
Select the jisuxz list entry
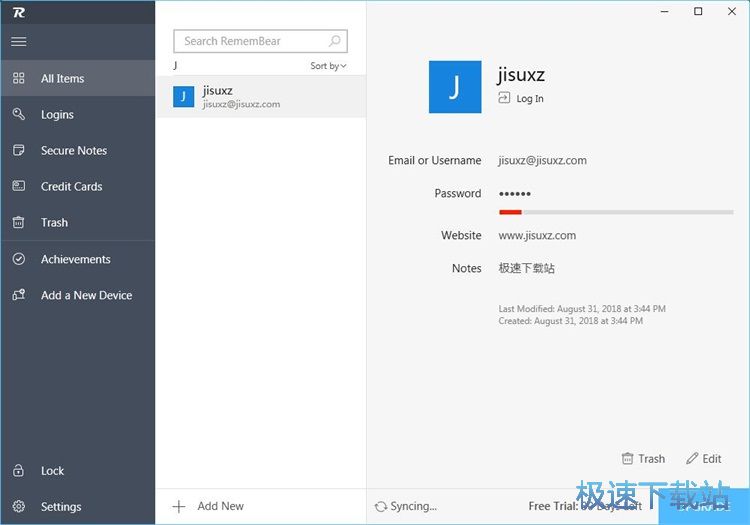tap(261, 97)
